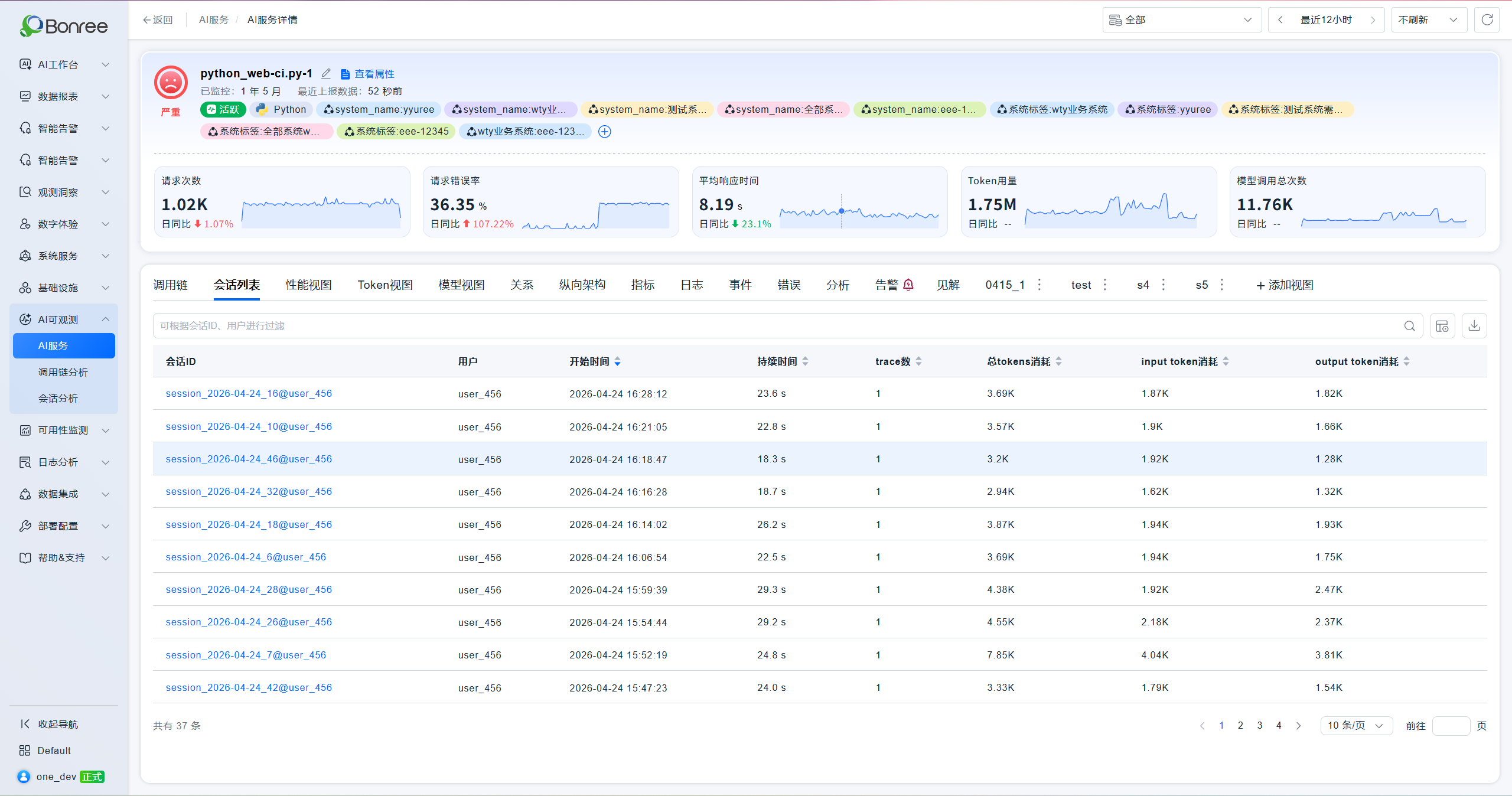Click the download icon next to the search bar
The height and width of the screenshot is (796, 1512).
1474,326
